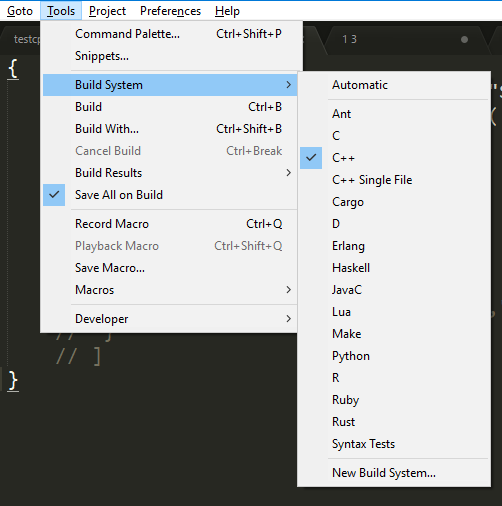This screenshot has height=506, width=502.
Task: Select Python build system
Action: coord(394,356)
